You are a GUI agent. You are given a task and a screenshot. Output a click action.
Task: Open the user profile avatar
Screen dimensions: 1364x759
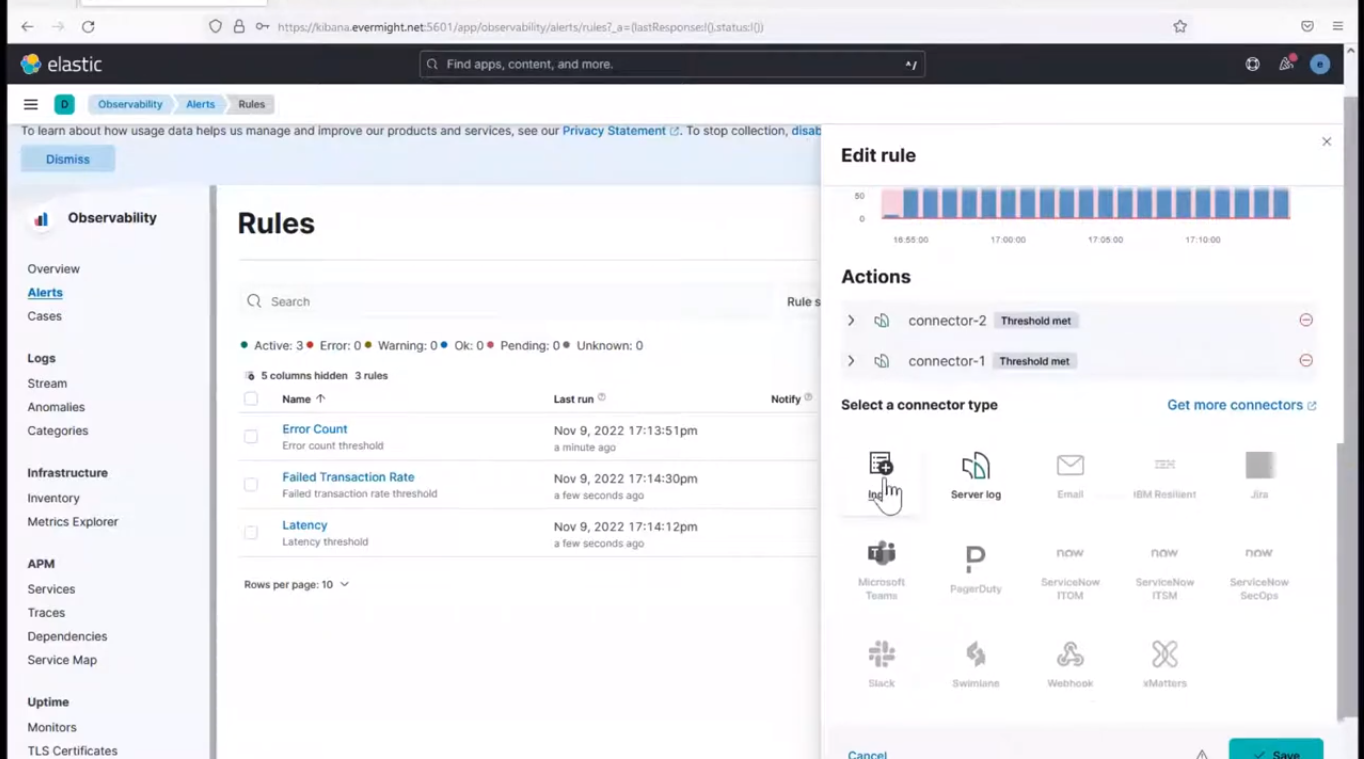point(1320,64)
